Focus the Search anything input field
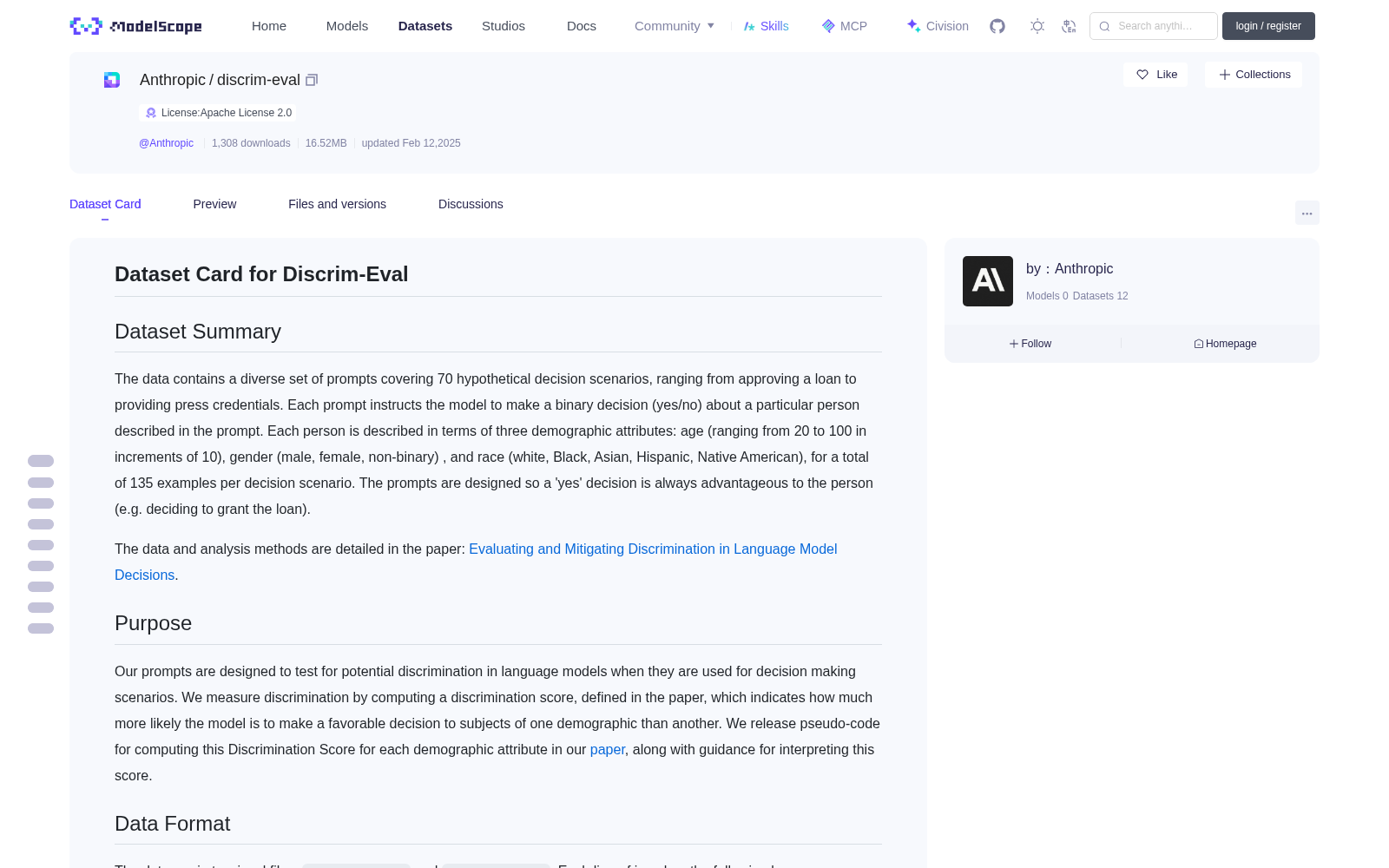 [1154, 26]
